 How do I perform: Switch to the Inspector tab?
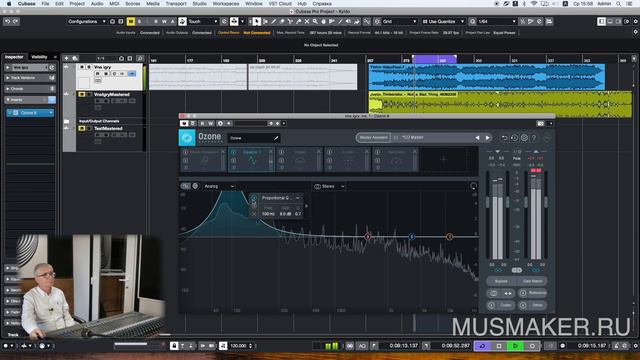[14, 57]
